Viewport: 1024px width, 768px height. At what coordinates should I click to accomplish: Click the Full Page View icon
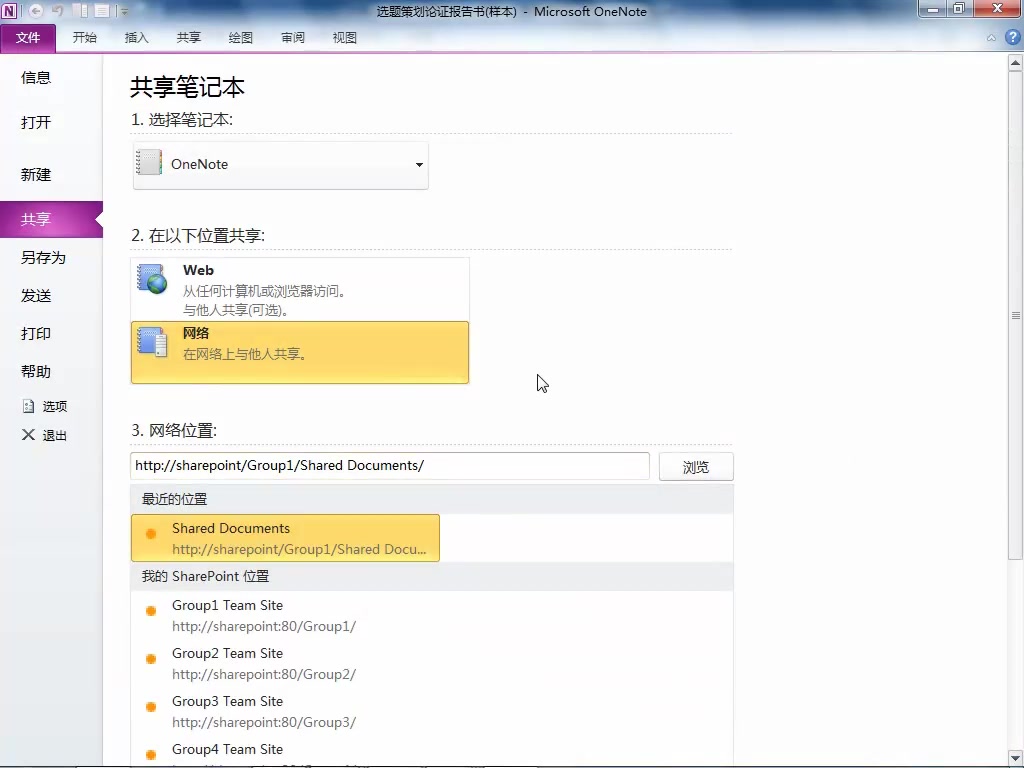[101, 10]
